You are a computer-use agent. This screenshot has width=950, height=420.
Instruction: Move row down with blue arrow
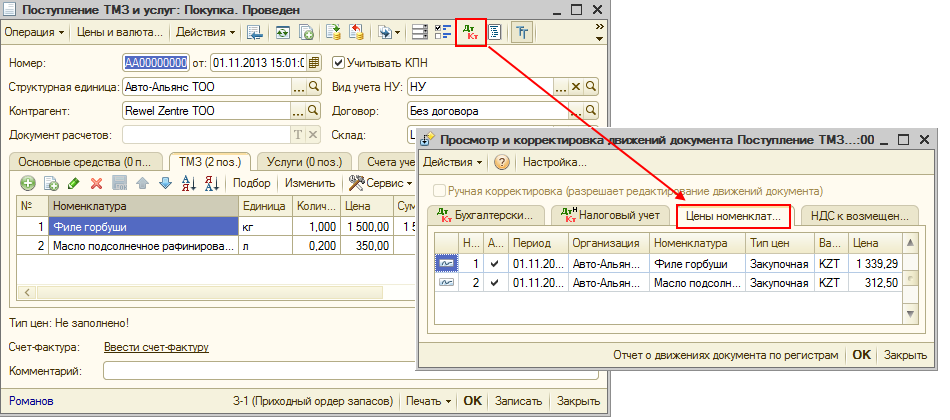165,183
